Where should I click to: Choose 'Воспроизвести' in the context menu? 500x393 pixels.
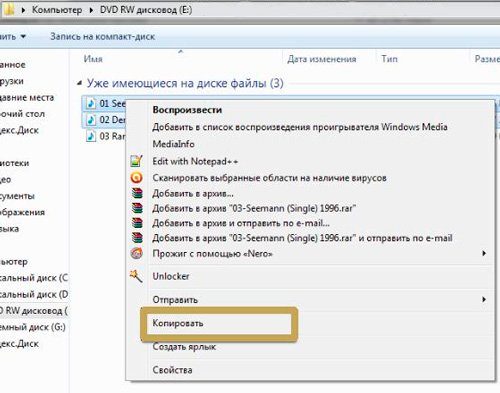coord(187,110)
